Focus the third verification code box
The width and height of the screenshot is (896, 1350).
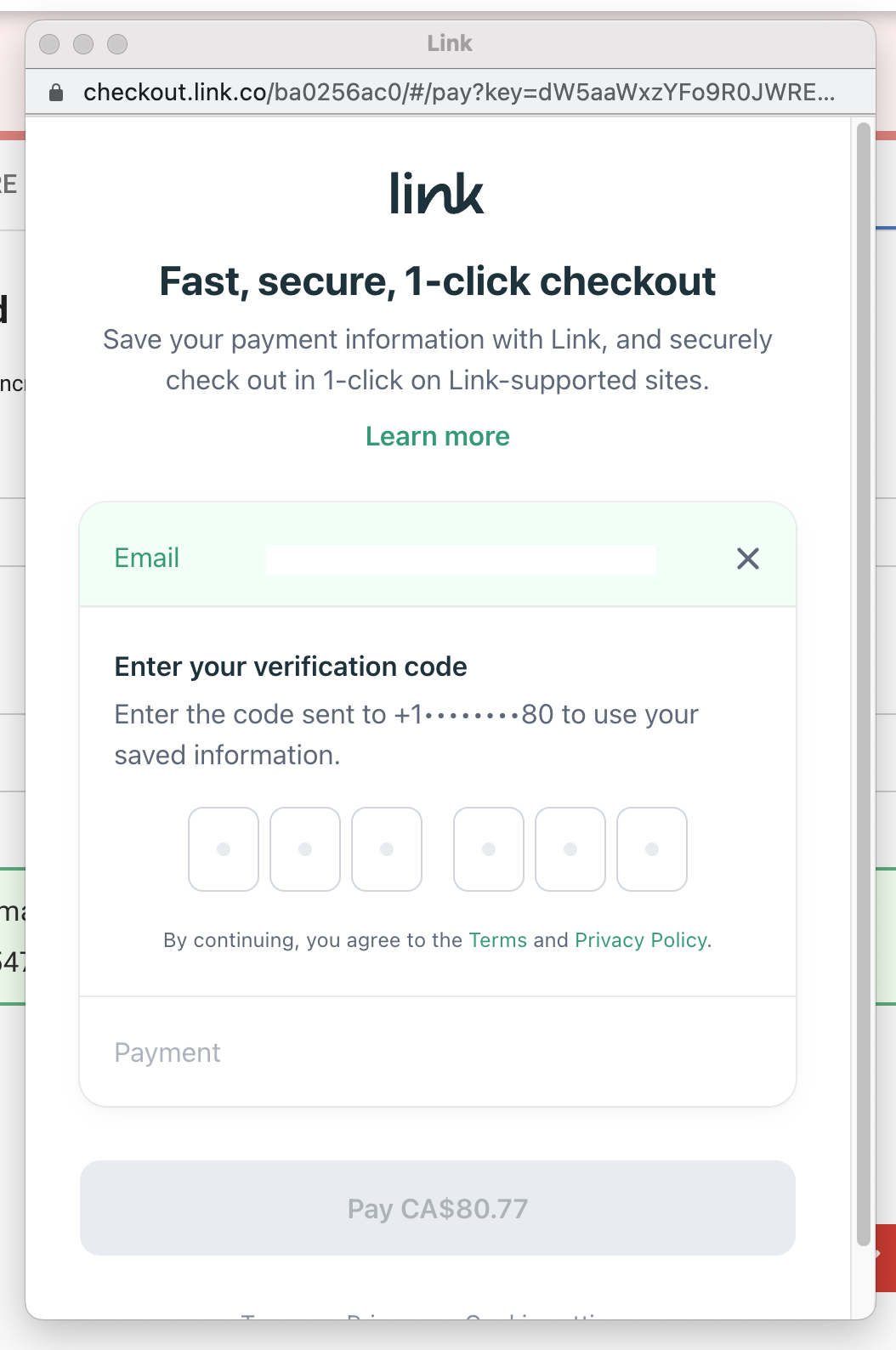click(x=387, y=849)
